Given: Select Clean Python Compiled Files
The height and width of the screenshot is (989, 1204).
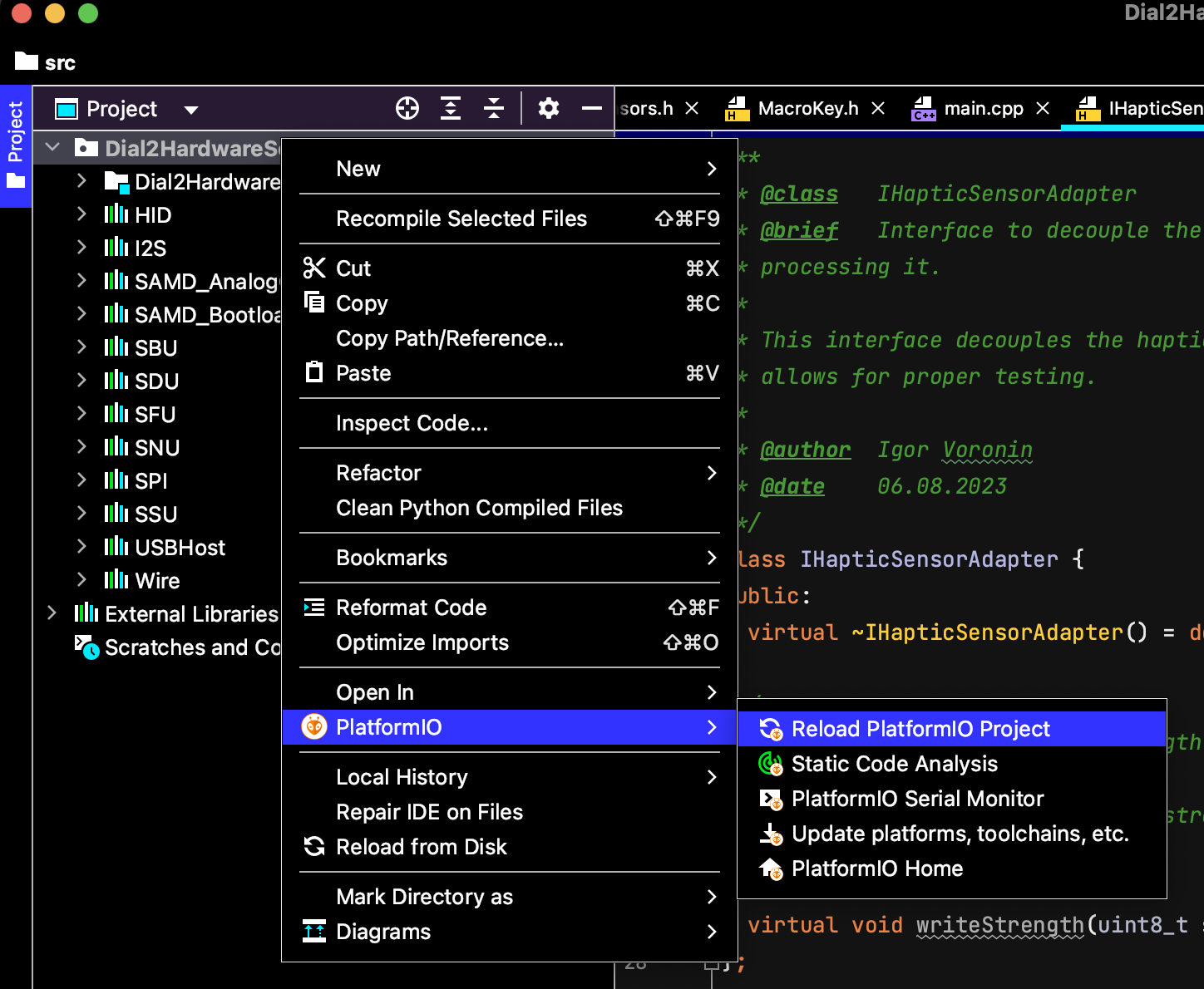Looking at the screenshot, I should [510, 508].
